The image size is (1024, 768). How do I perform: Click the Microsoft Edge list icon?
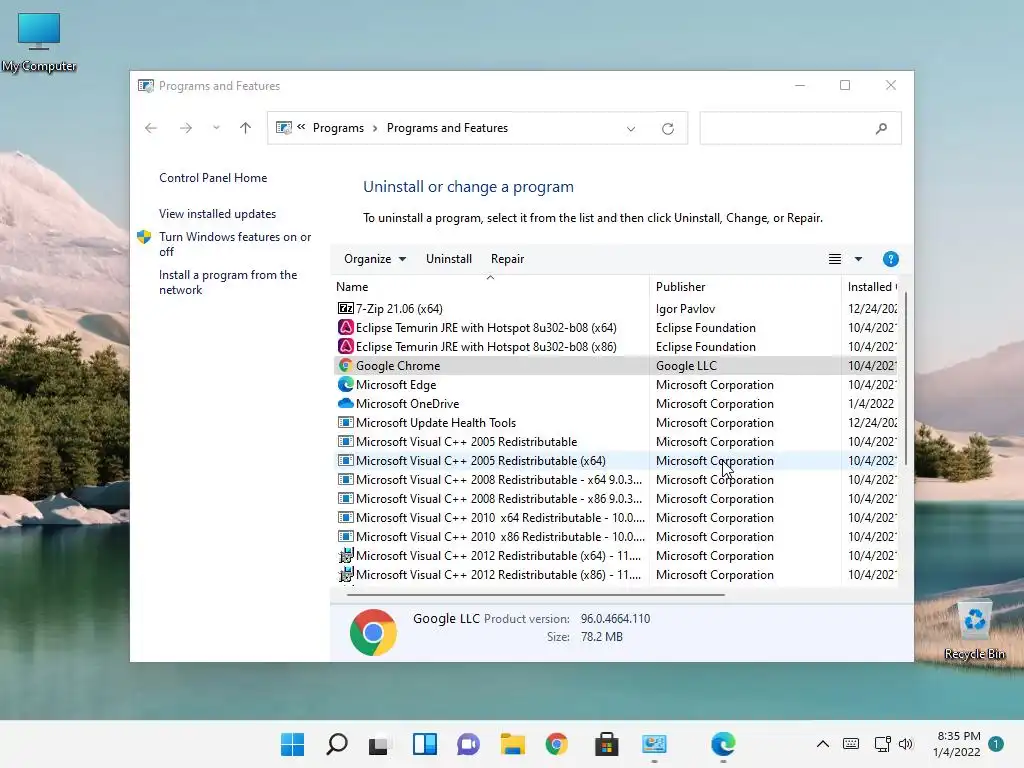[x=345, y=385]
